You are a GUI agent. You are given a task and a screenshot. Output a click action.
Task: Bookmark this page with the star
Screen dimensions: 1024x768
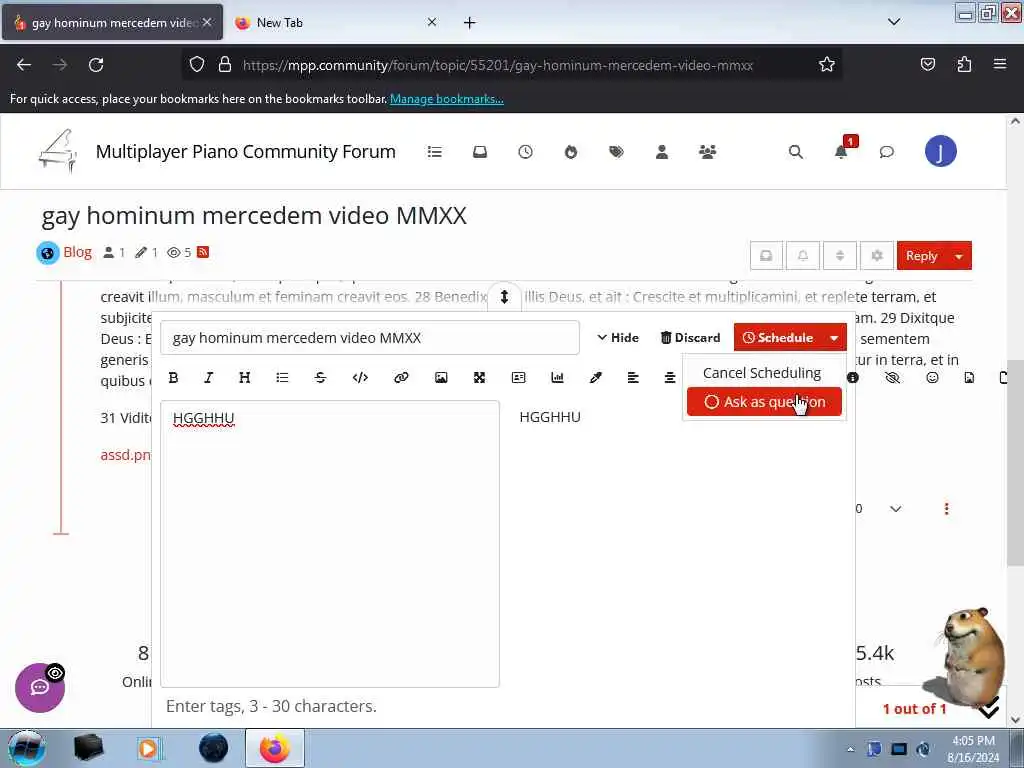tap(827, 65)
